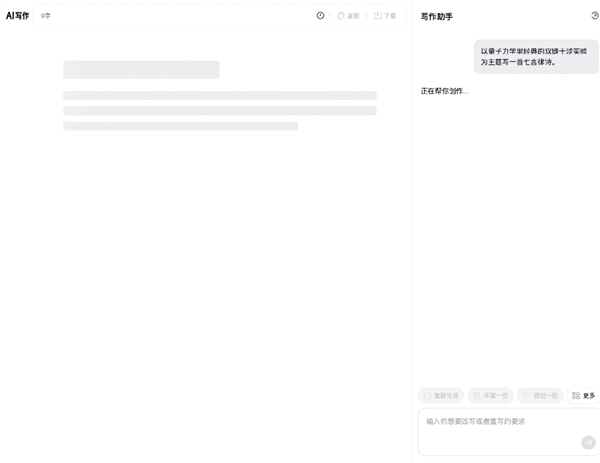Select the middle suggestion chip above input
Viewport: 600px width, 463px height.
pos(490,396)
